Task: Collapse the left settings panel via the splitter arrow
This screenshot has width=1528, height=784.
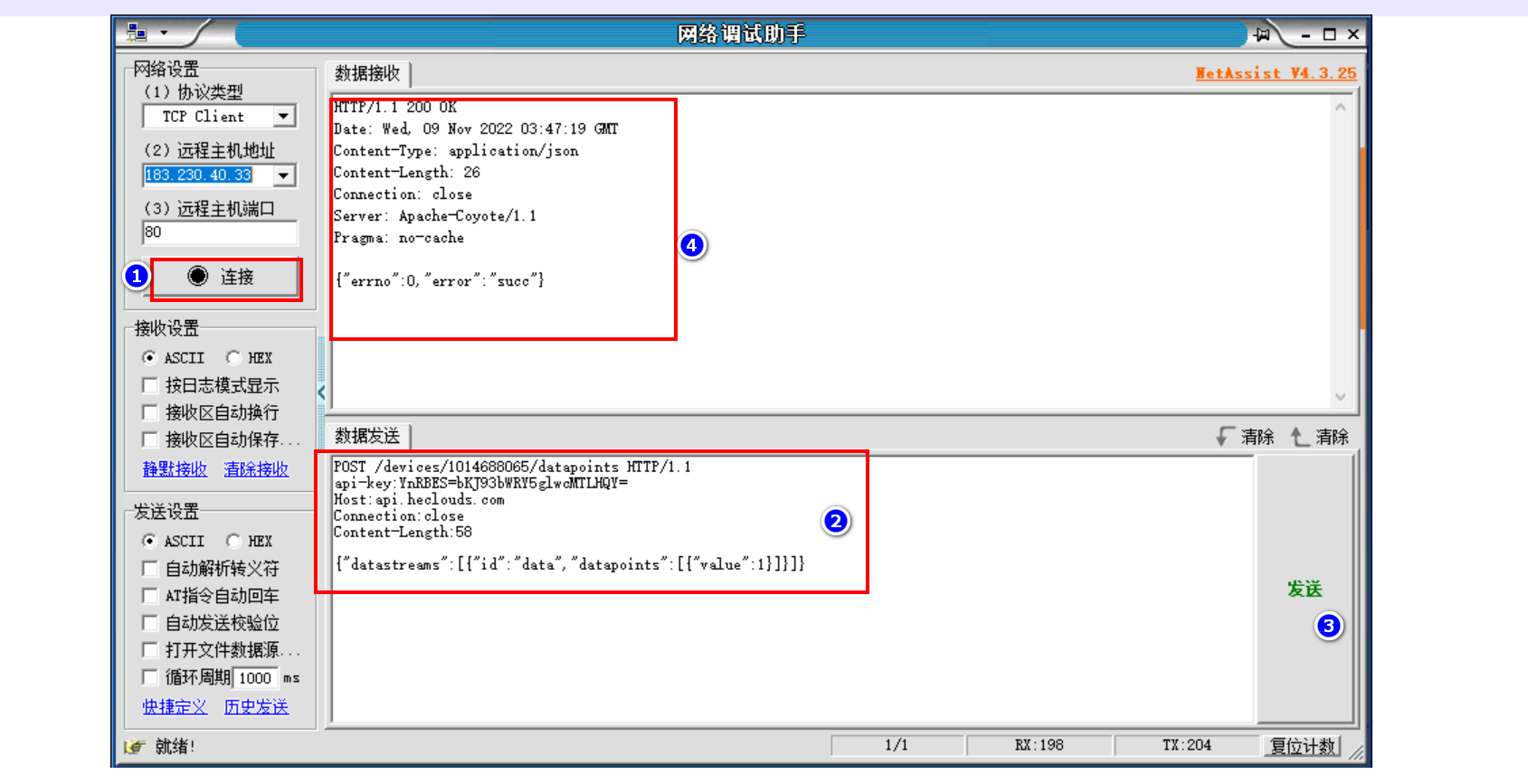Action: click(x=321, y=392)
